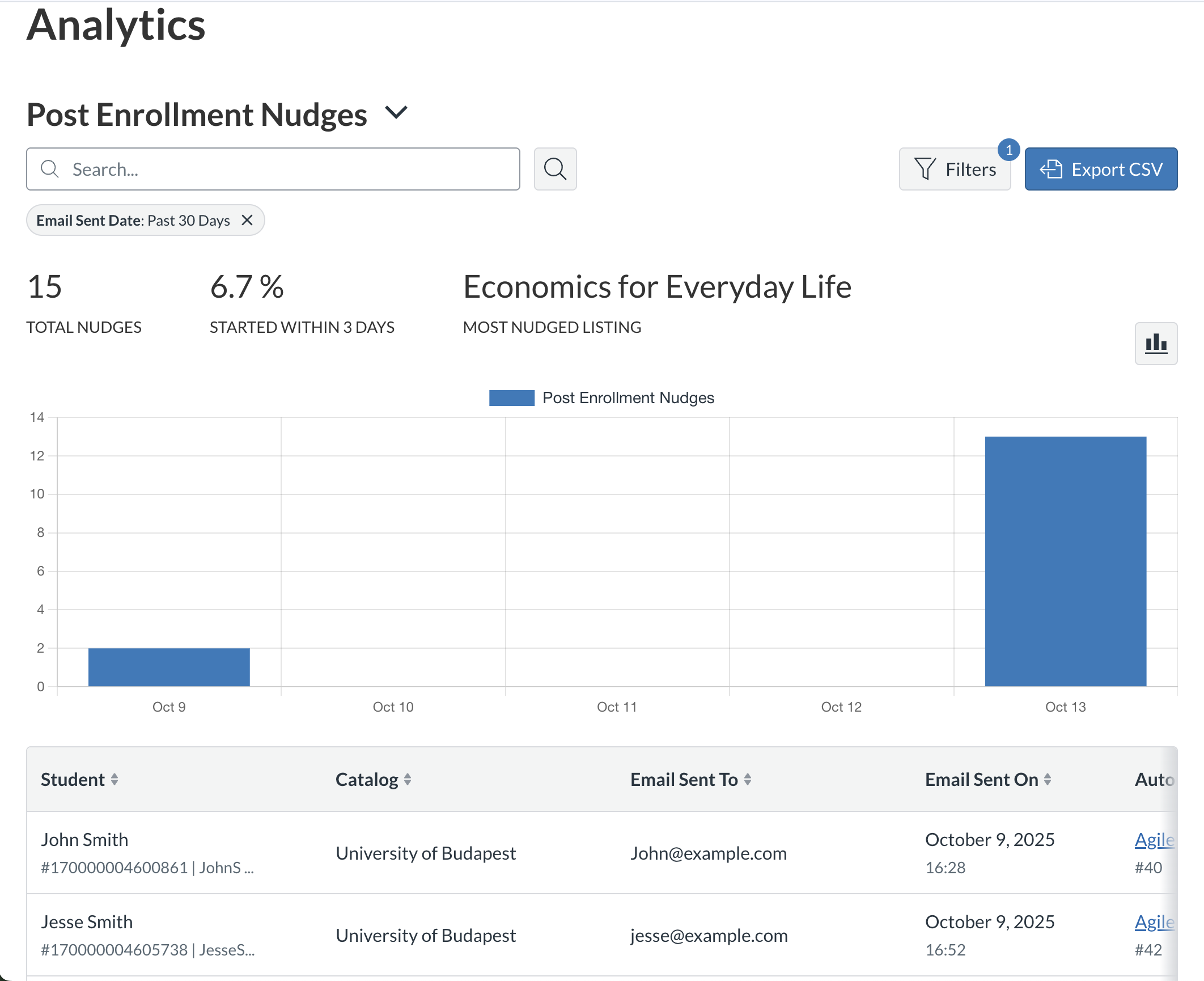Screen dimensions: 1204x981
Task: Sort the table by Email Sent To column
Action: point(749,780)
